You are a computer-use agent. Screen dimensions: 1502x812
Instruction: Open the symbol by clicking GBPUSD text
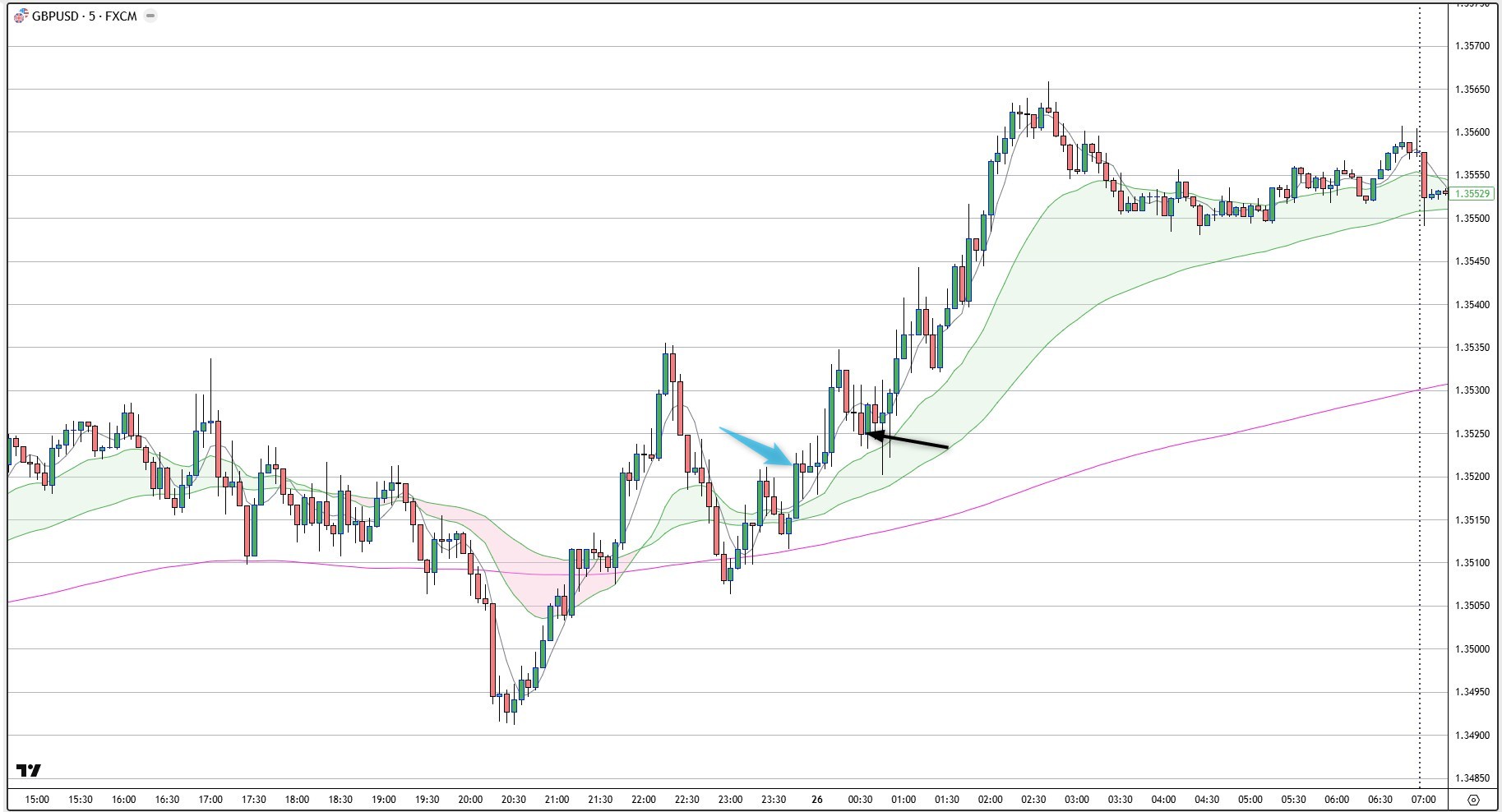click(57, 14)
